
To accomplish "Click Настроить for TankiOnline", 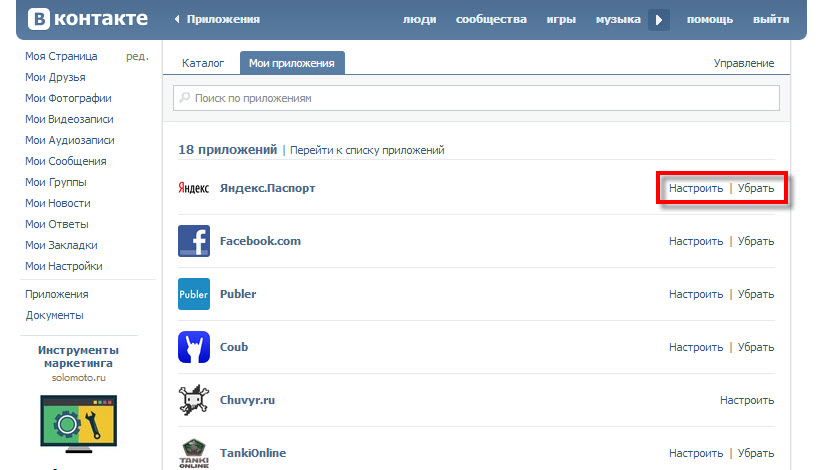I will pyautogui.click(x=695, y=453).
